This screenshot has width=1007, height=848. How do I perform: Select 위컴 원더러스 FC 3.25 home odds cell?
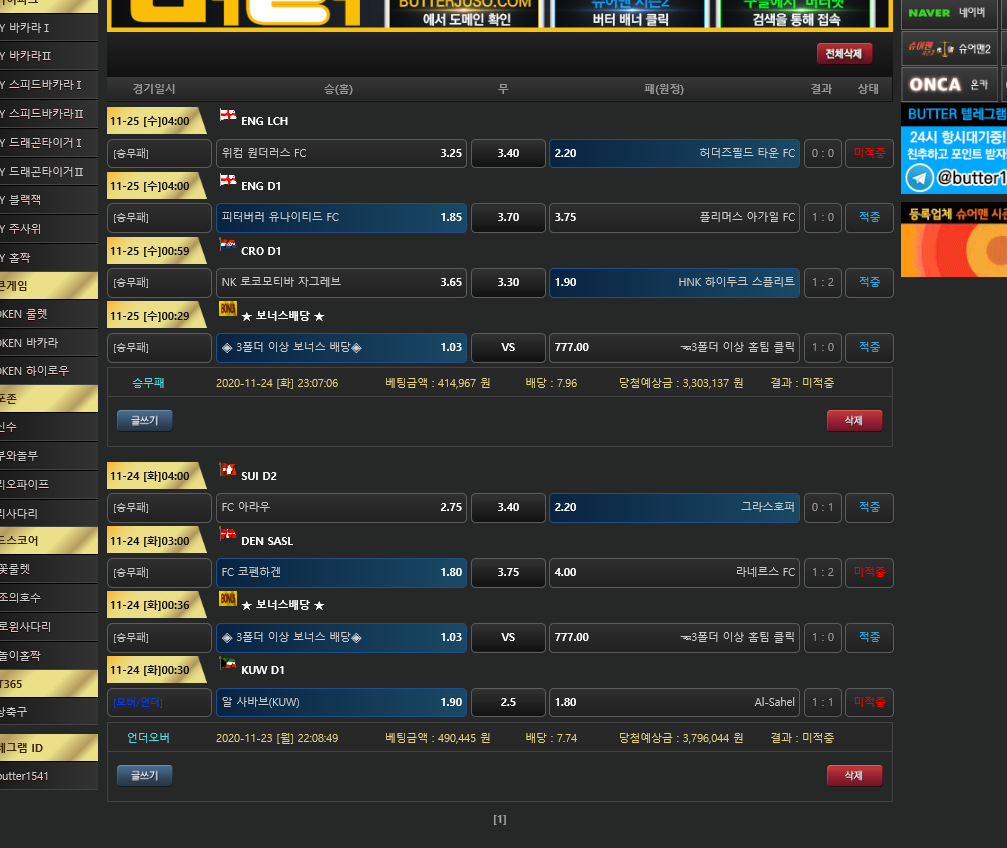[x=341, y=154]
